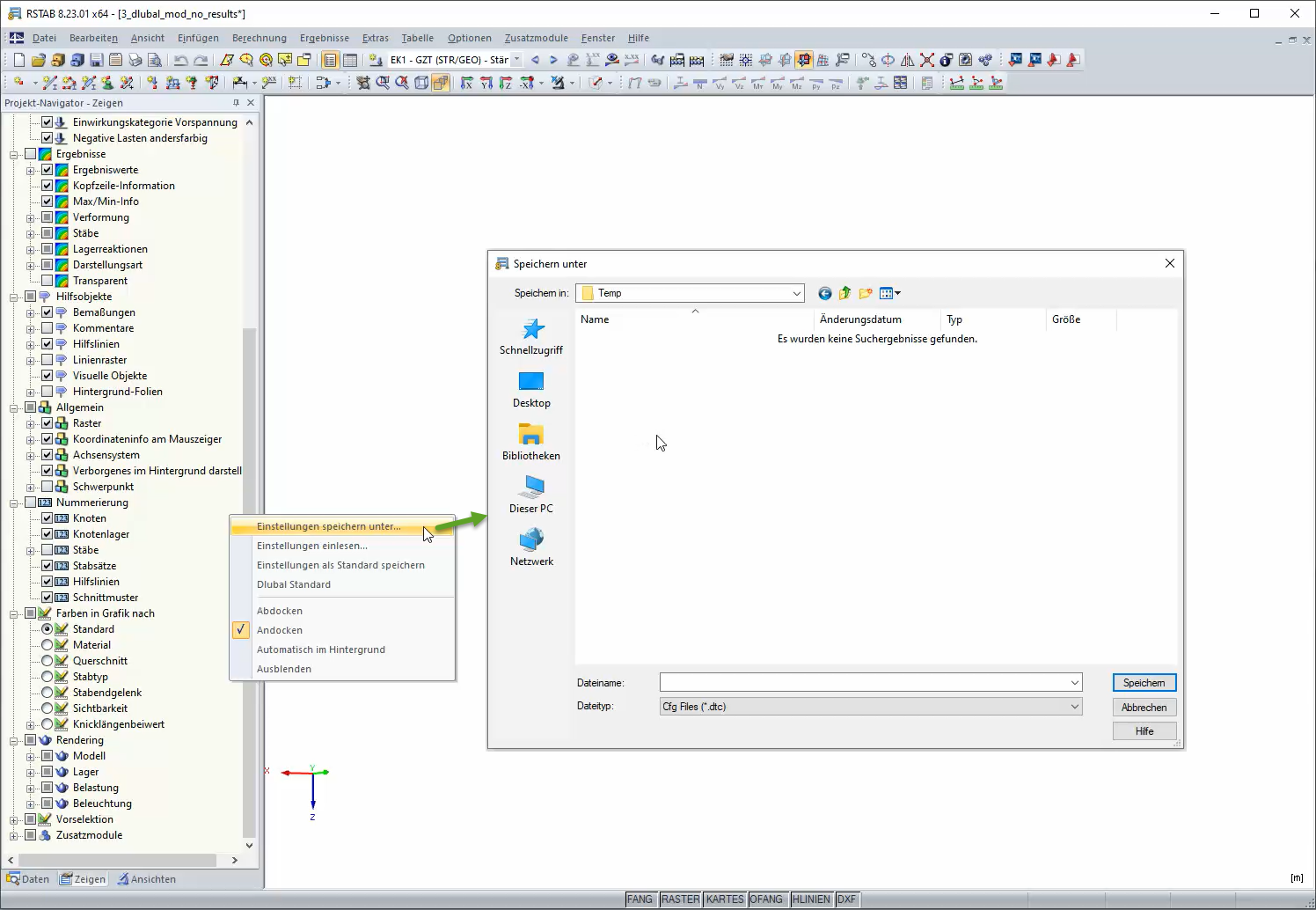
Task: Collapse the Ergebnisse tree node
Action: [14, 154]
